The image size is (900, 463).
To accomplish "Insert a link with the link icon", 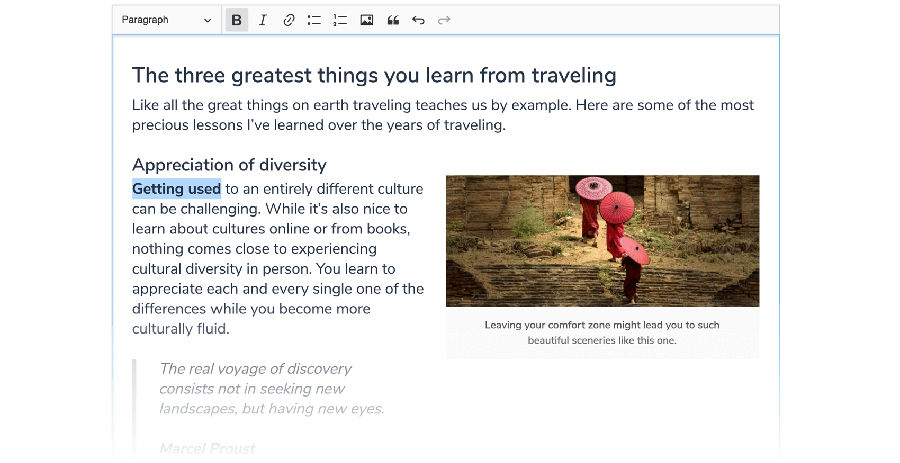I will pos(289,20).
